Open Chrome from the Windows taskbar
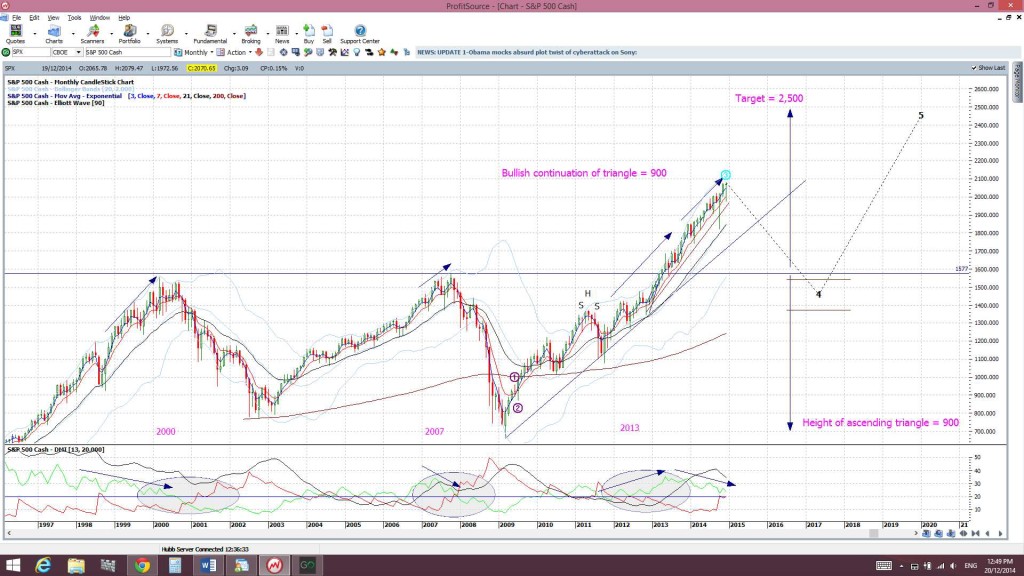The height and width of the screenshot is (576, 1024). [142, 566]
